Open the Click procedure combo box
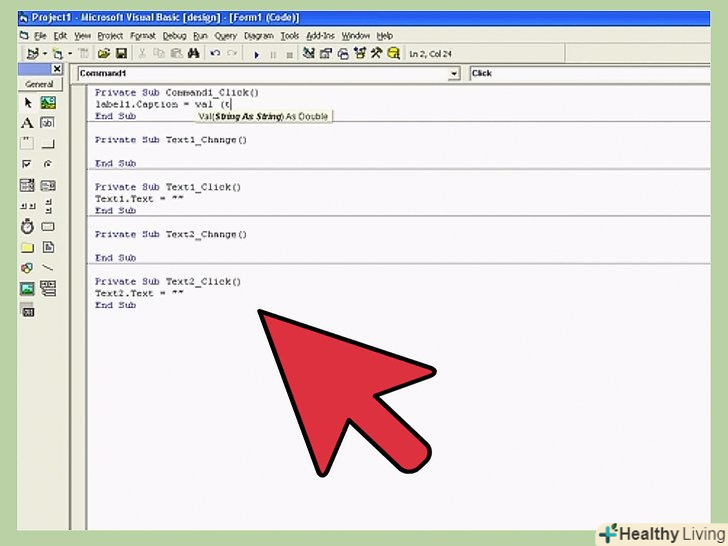 pos(590,73)
